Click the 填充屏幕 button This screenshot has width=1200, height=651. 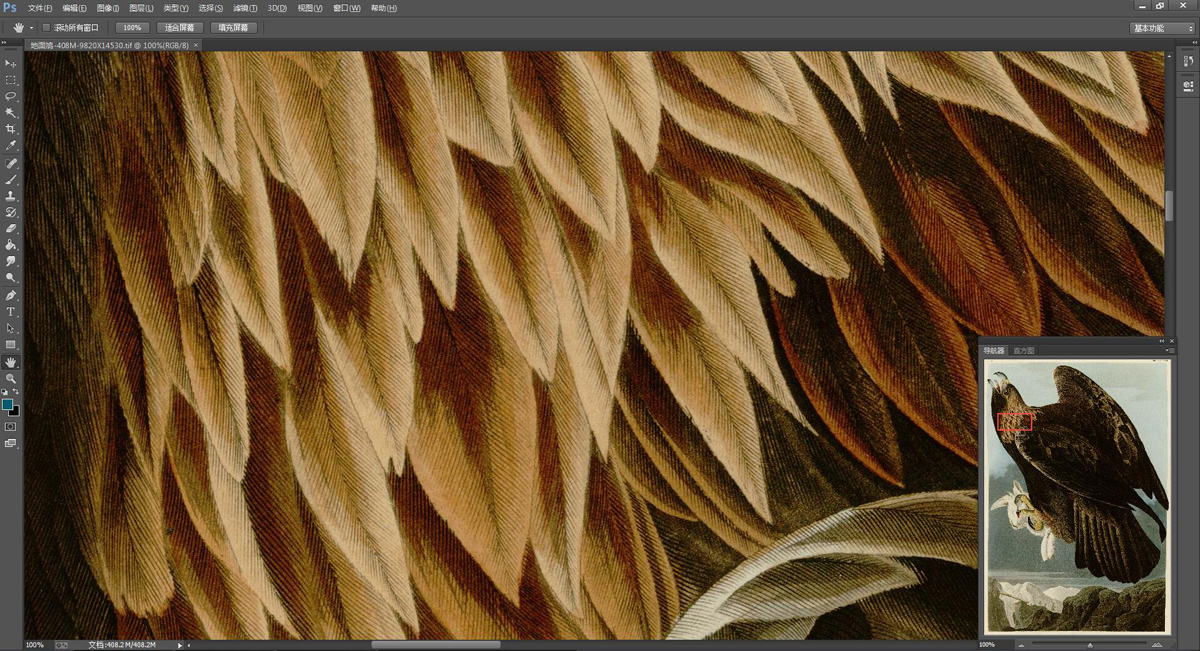(x=234, y=28)
